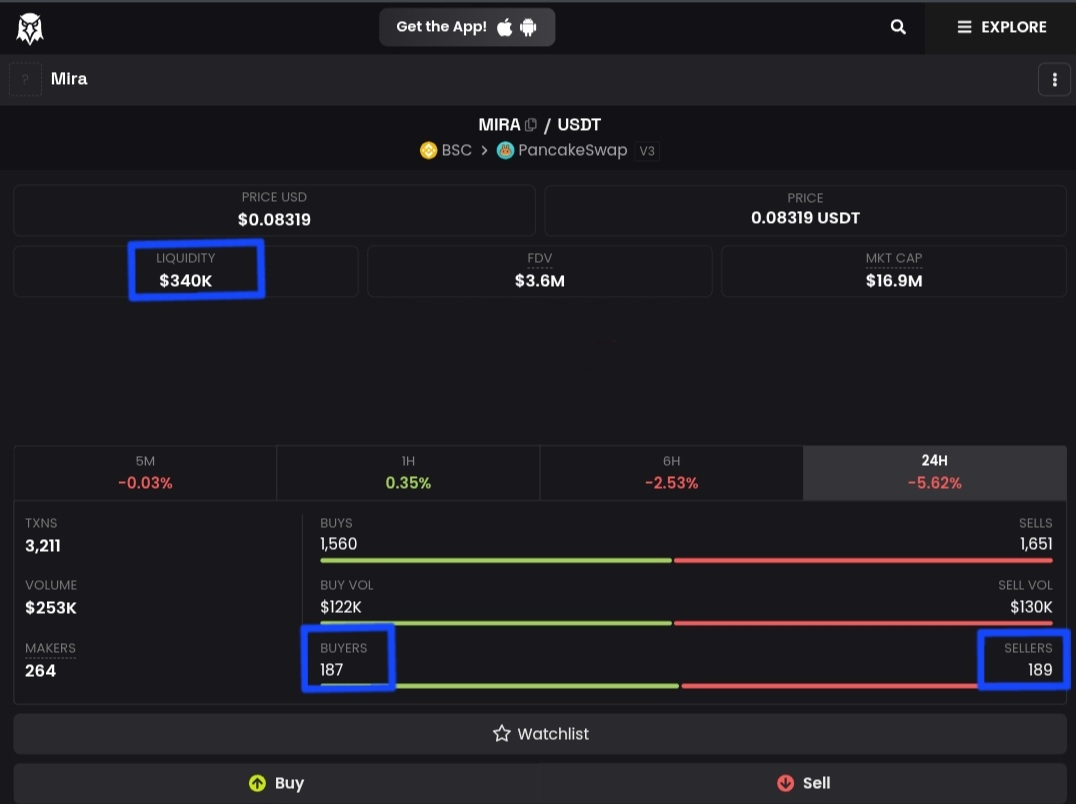Screen dimensions: 1076x804
Task: Click the Apple icon in Get the App
Action: point(504,27)
